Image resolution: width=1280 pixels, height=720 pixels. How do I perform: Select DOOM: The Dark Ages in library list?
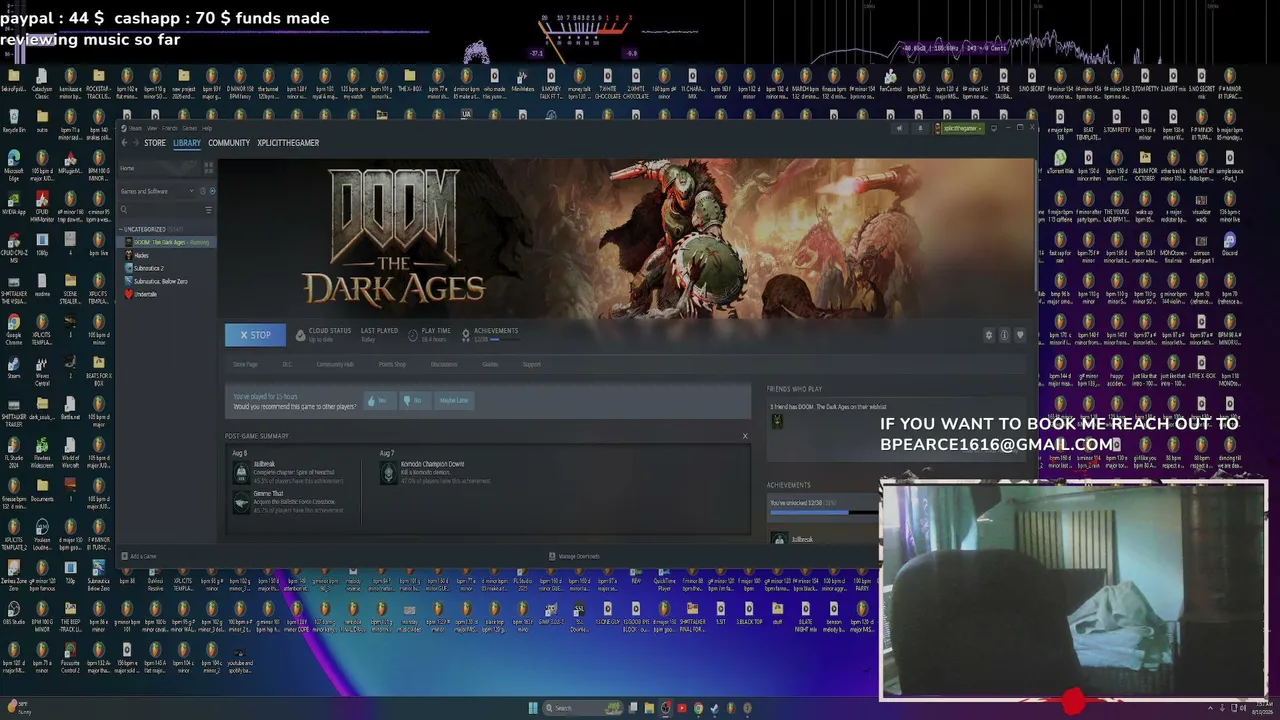click(x=168, y=242)
